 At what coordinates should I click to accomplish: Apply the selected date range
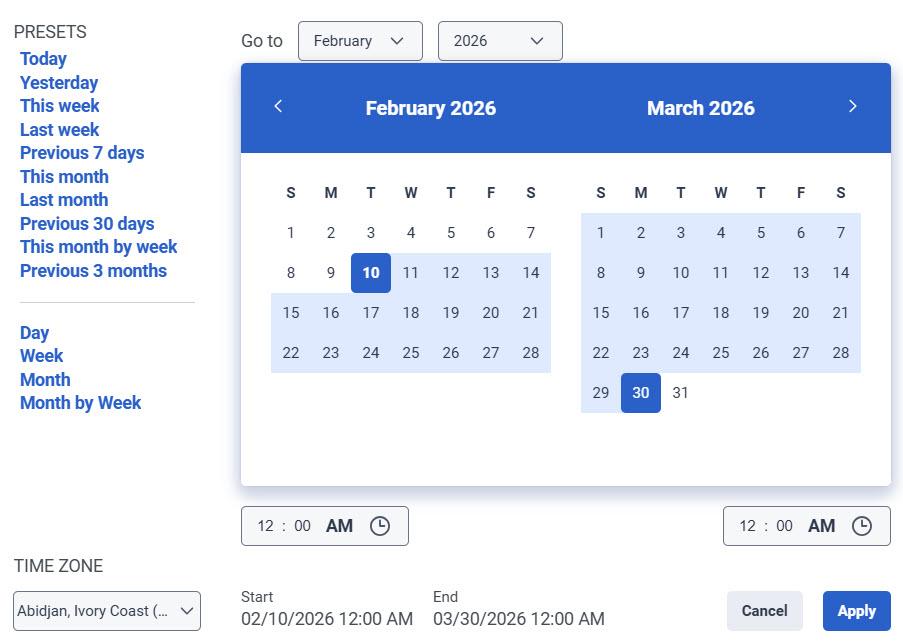coord(856,610)
